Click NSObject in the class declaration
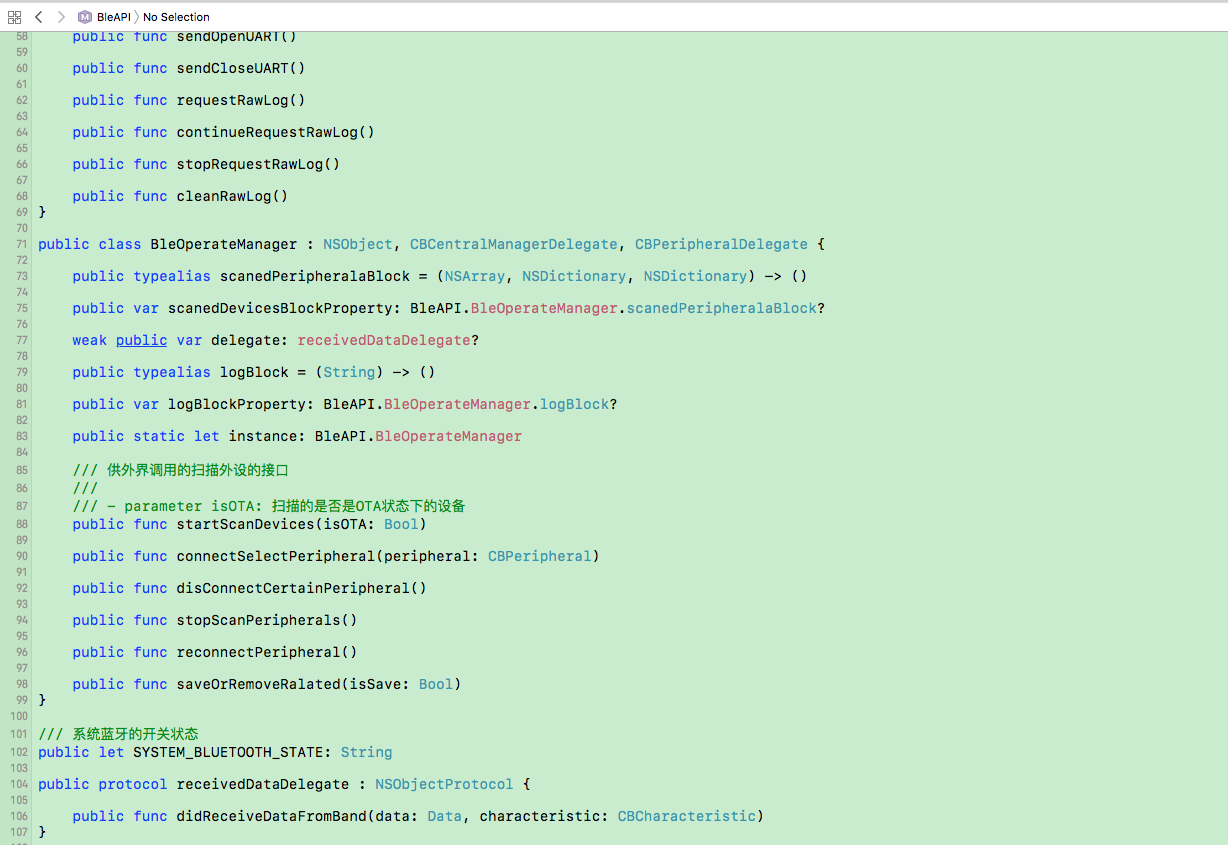Image resolution: width=1228 pixels, height=845 pixels. (358, 244)
